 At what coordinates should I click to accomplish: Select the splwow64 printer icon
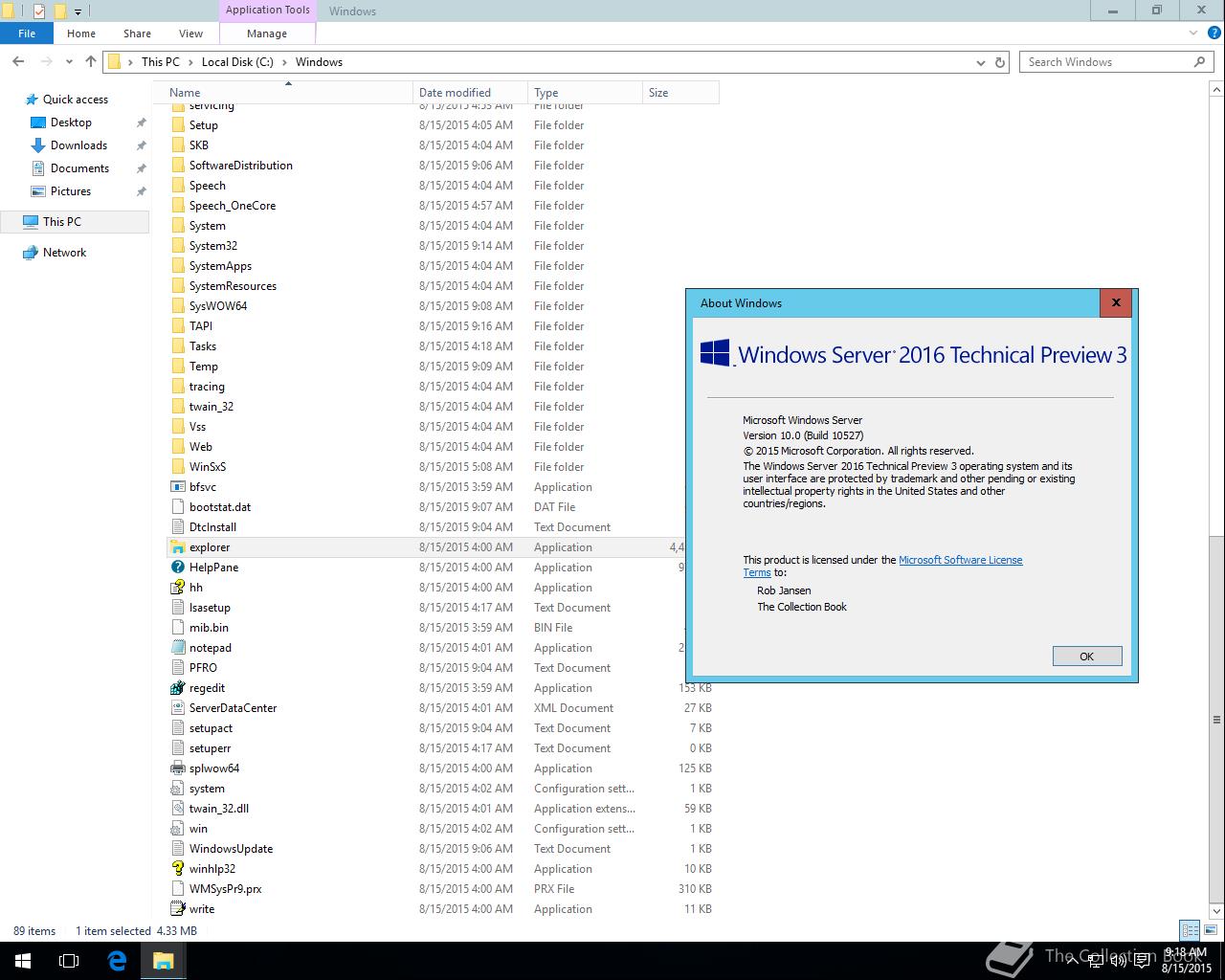pyautogui.click(x=177, y=768)
